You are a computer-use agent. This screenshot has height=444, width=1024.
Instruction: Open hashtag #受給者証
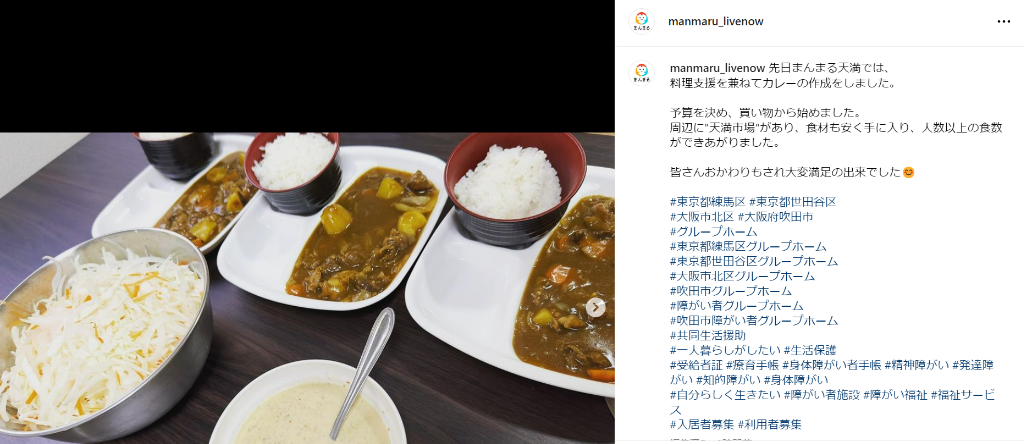696,365
